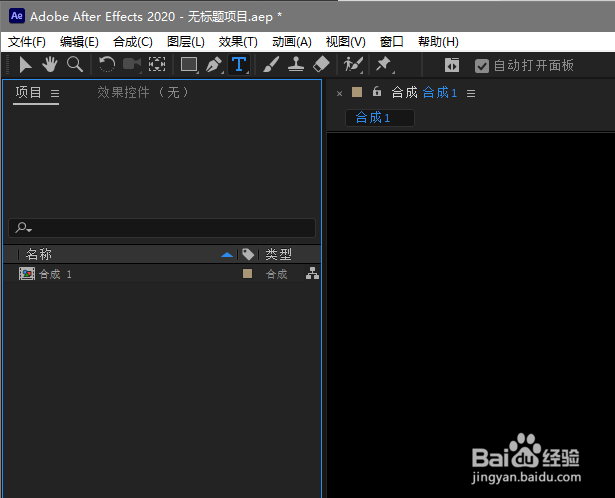The image size is (615, 498).
Task: Click the tan color label on viewer tab
Action: [357, 92]
